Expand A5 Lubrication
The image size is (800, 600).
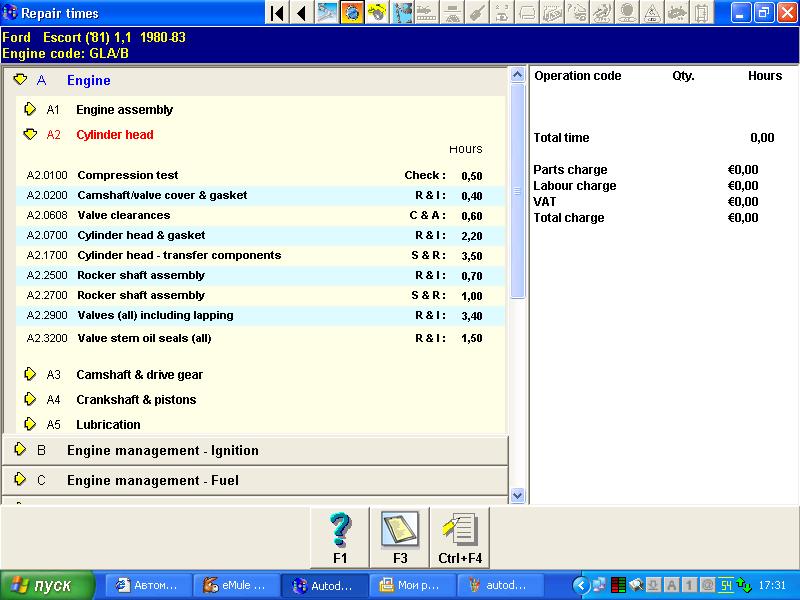point(30,424)
